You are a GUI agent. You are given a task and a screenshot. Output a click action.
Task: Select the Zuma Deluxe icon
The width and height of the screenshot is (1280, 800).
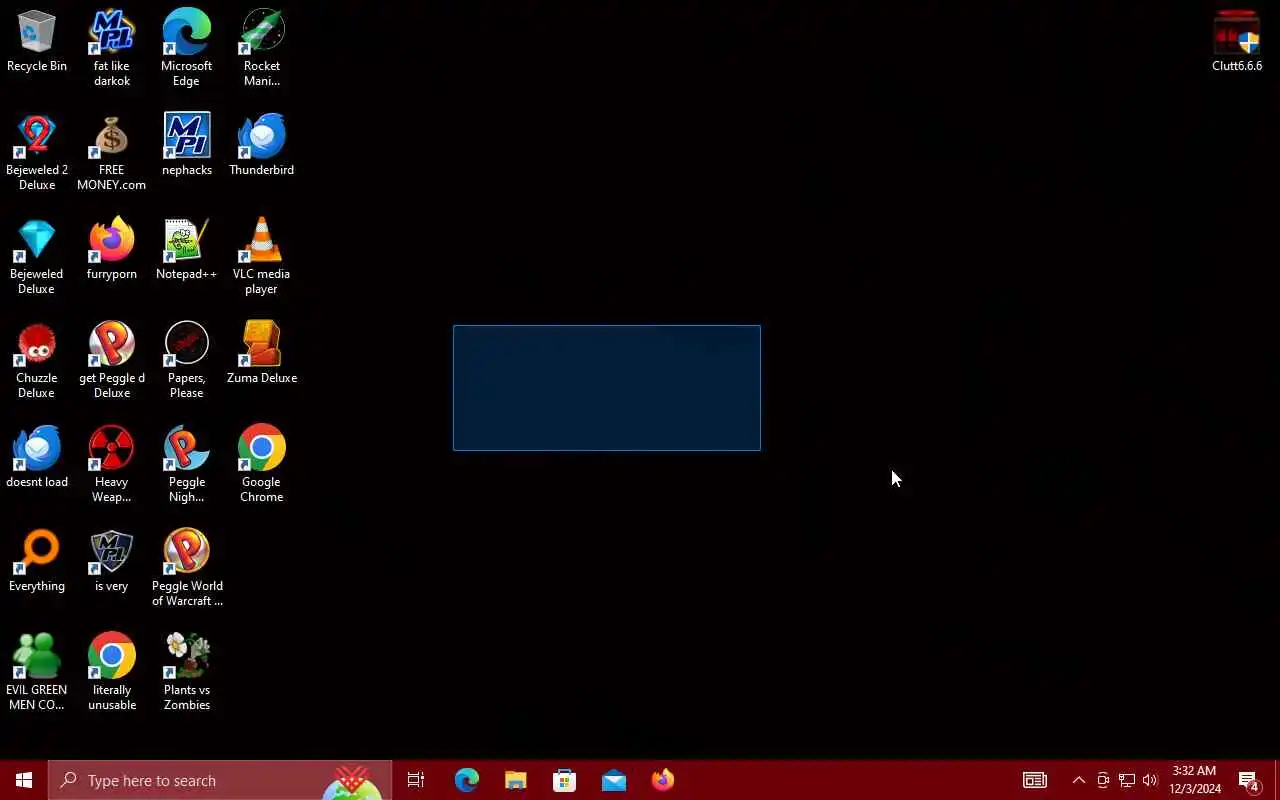pyautogui.click(x=262, y=353)
